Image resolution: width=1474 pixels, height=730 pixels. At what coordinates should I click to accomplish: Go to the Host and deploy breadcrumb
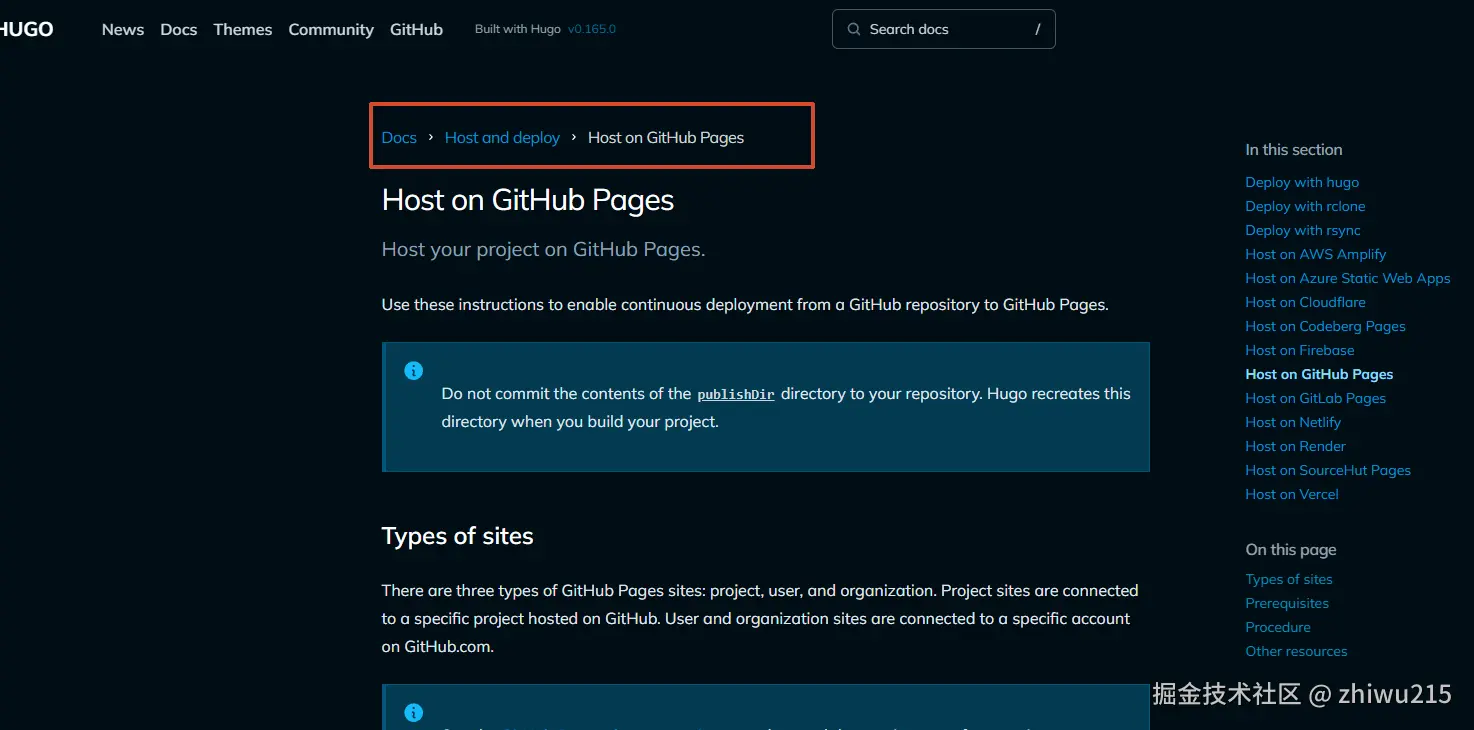tap(502, 137)
